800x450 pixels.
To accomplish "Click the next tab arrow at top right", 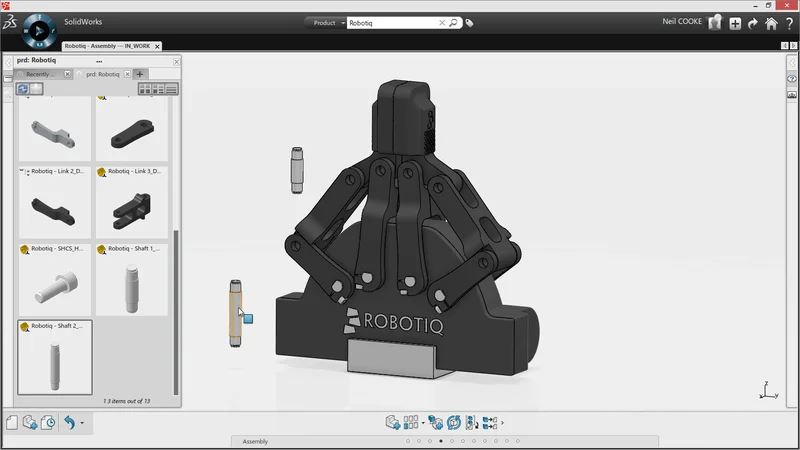I will coord(793,45).
